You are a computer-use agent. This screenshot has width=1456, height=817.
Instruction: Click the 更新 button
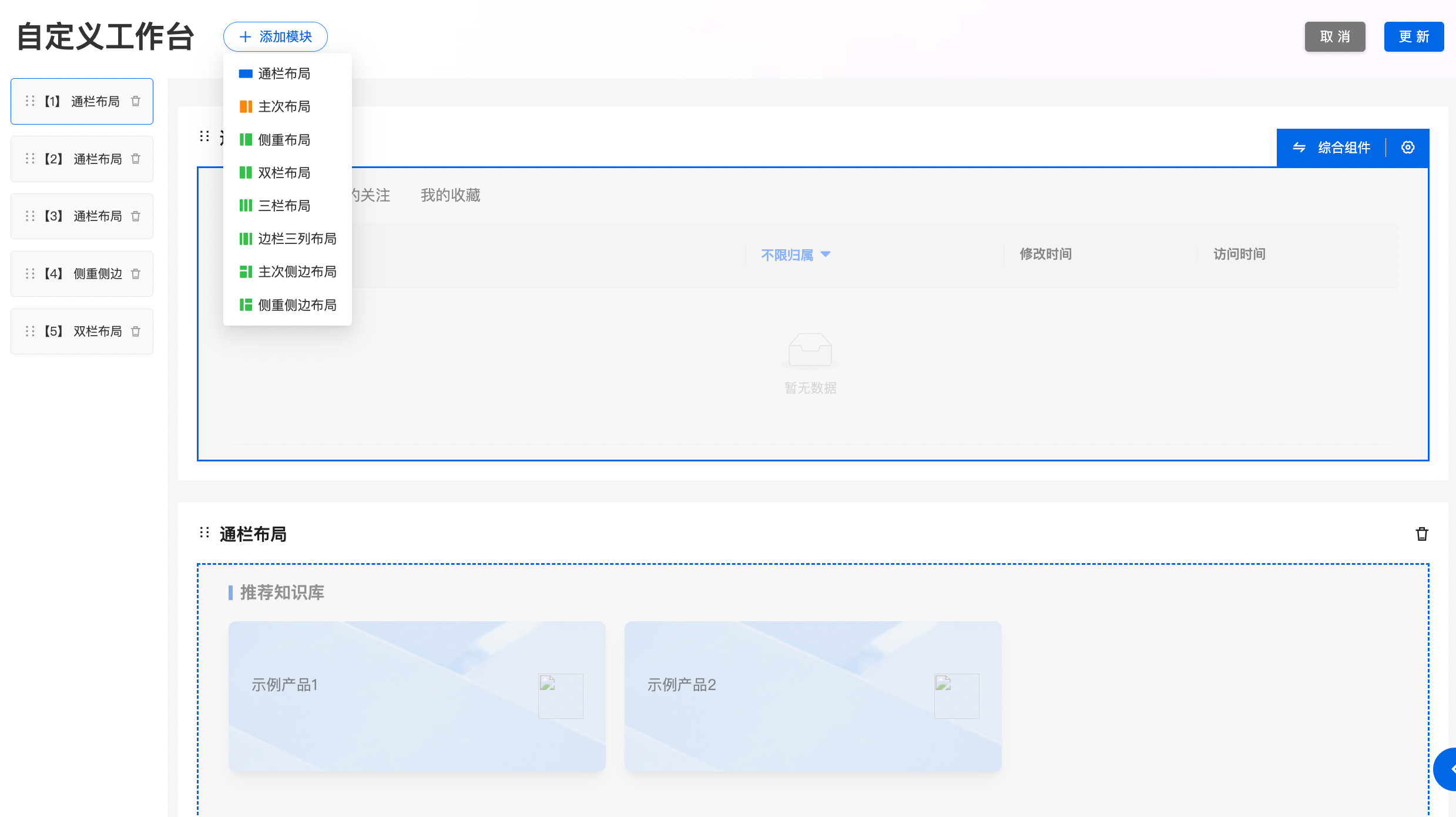click(x=1414, y=36)
